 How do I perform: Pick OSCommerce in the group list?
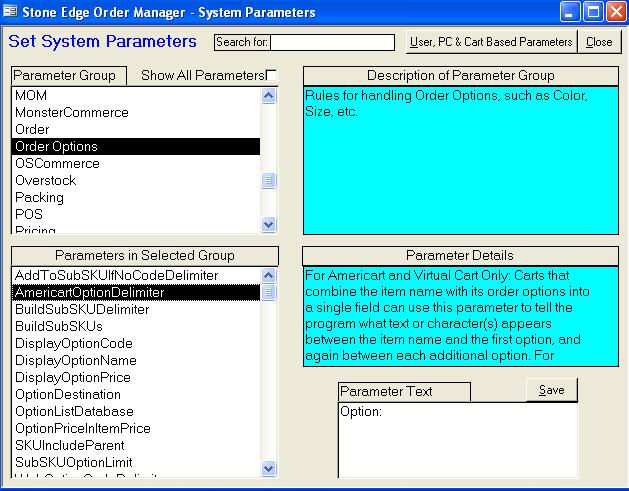point(136,163)
